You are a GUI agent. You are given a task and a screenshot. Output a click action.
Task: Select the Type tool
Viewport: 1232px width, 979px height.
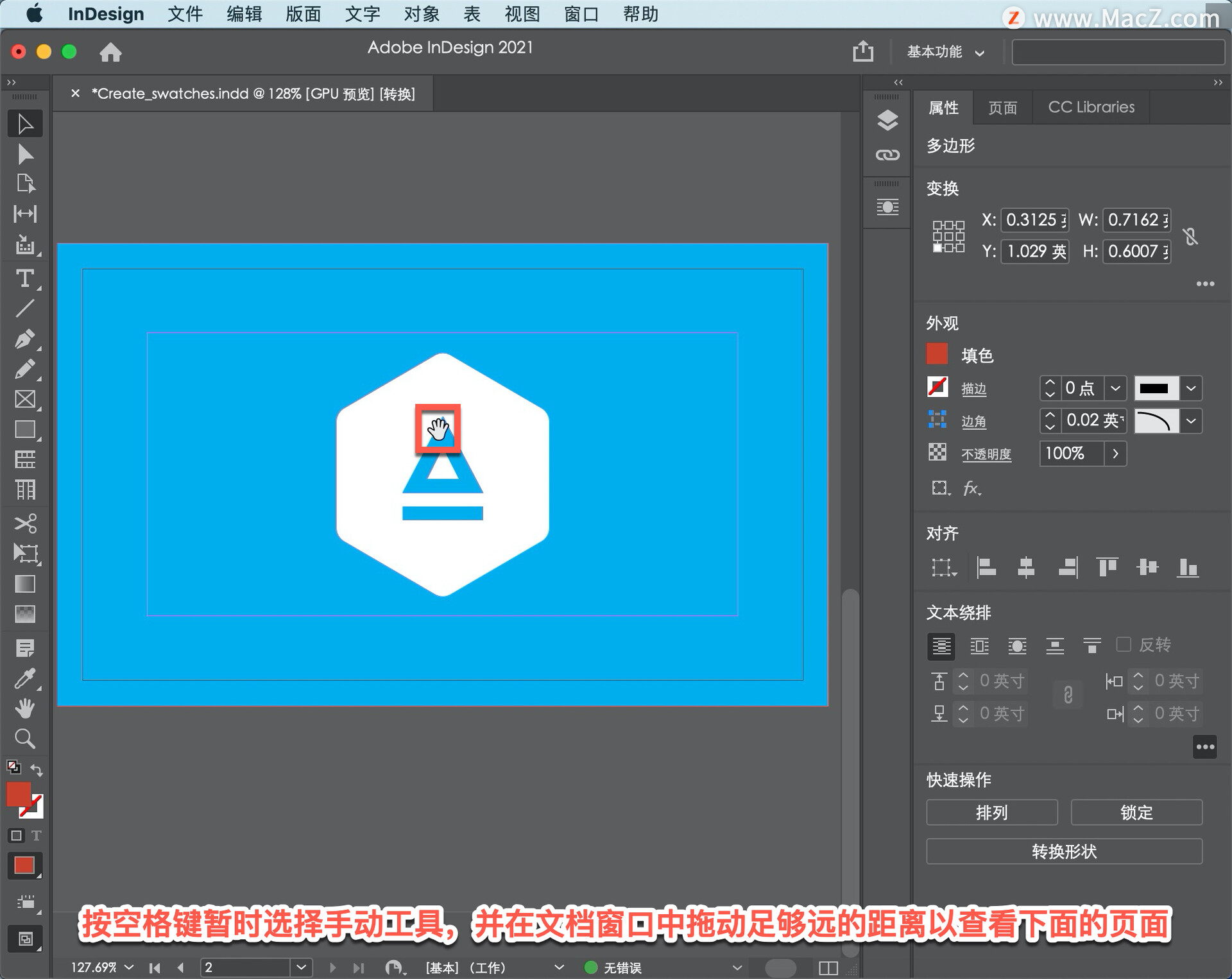25,278
